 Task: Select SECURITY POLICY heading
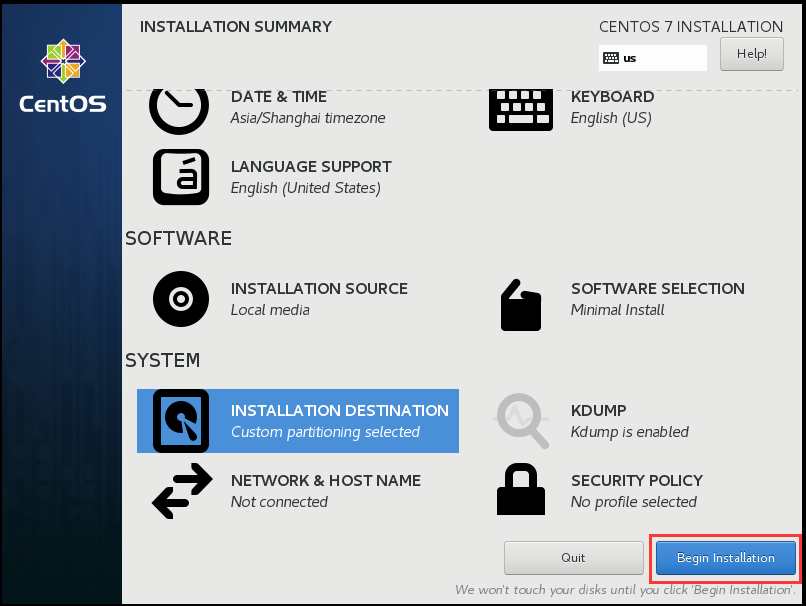click(x=637, y=481)
